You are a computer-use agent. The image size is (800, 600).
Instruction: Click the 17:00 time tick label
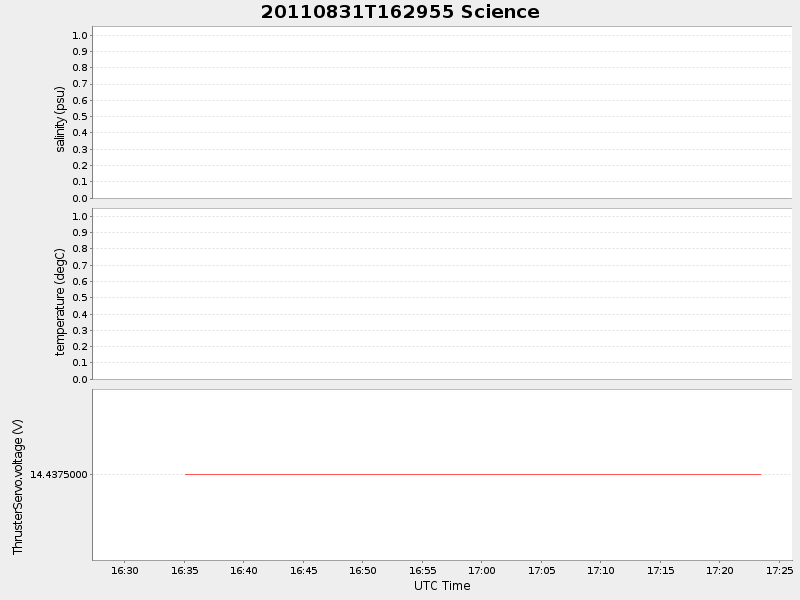coord(482,570)
